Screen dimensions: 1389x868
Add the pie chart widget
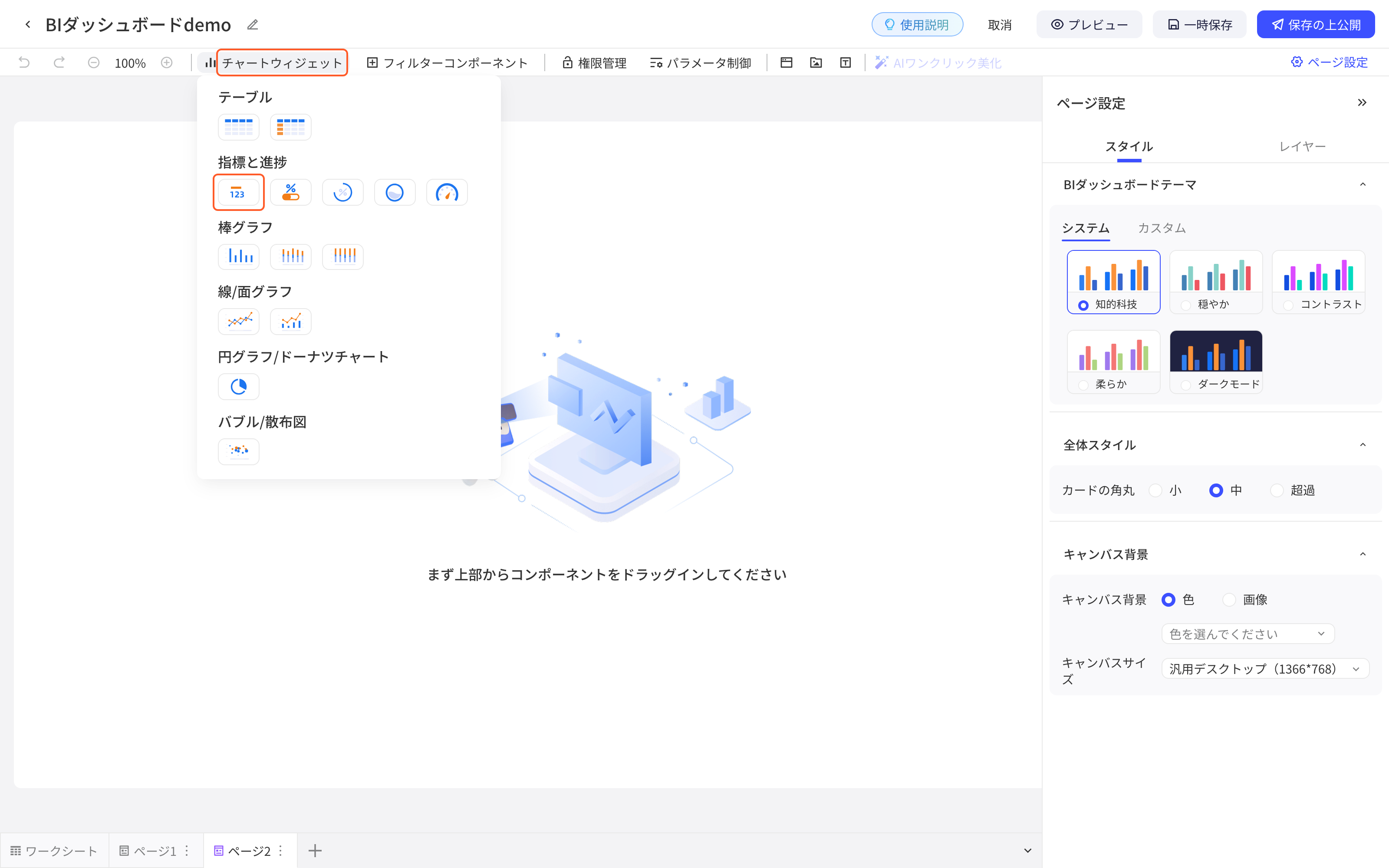(x=238, y=386)
